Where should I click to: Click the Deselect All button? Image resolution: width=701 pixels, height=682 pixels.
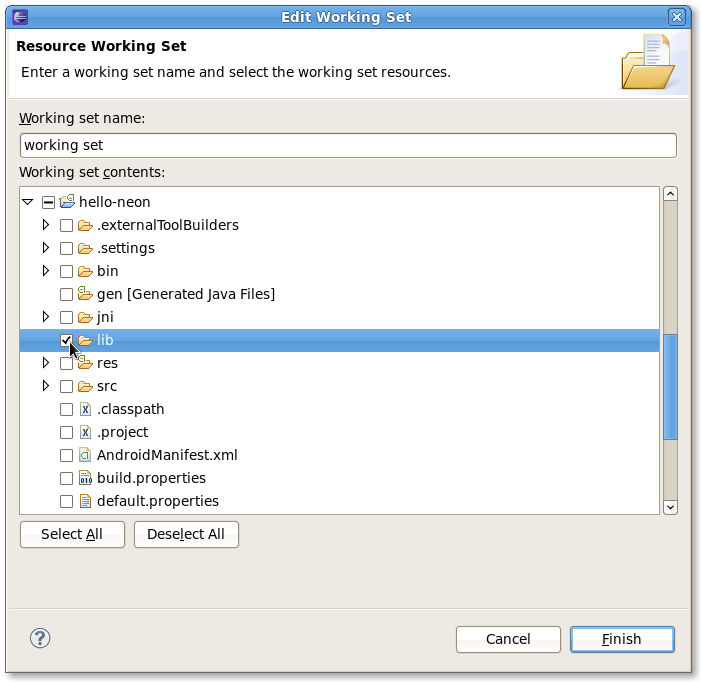[186, 534]
